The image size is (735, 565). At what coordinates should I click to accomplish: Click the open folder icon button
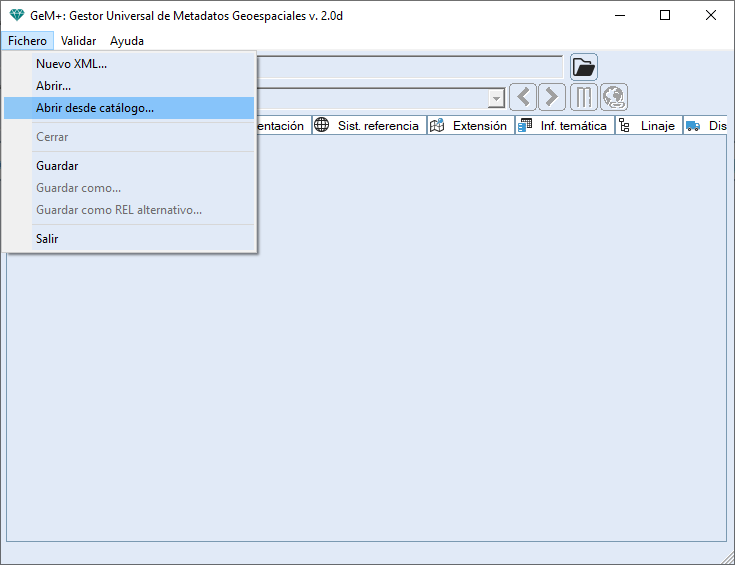pos(584,67)
